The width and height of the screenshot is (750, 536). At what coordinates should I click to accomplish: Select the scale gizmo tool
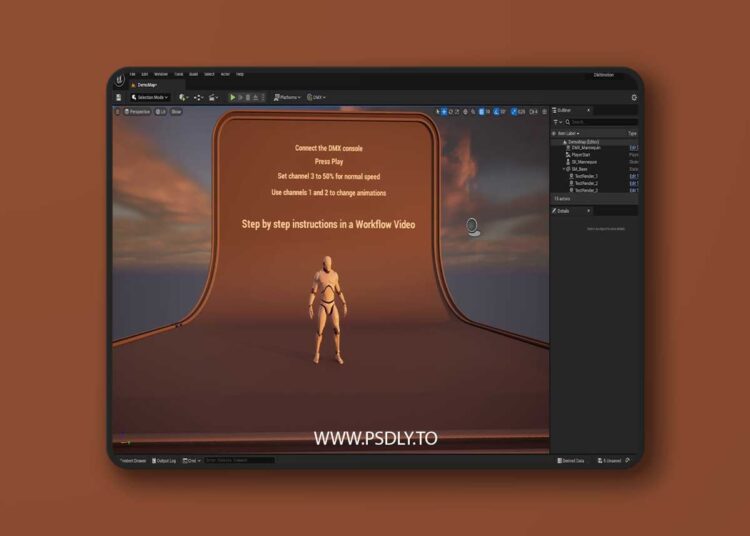[x=459, y=111]
